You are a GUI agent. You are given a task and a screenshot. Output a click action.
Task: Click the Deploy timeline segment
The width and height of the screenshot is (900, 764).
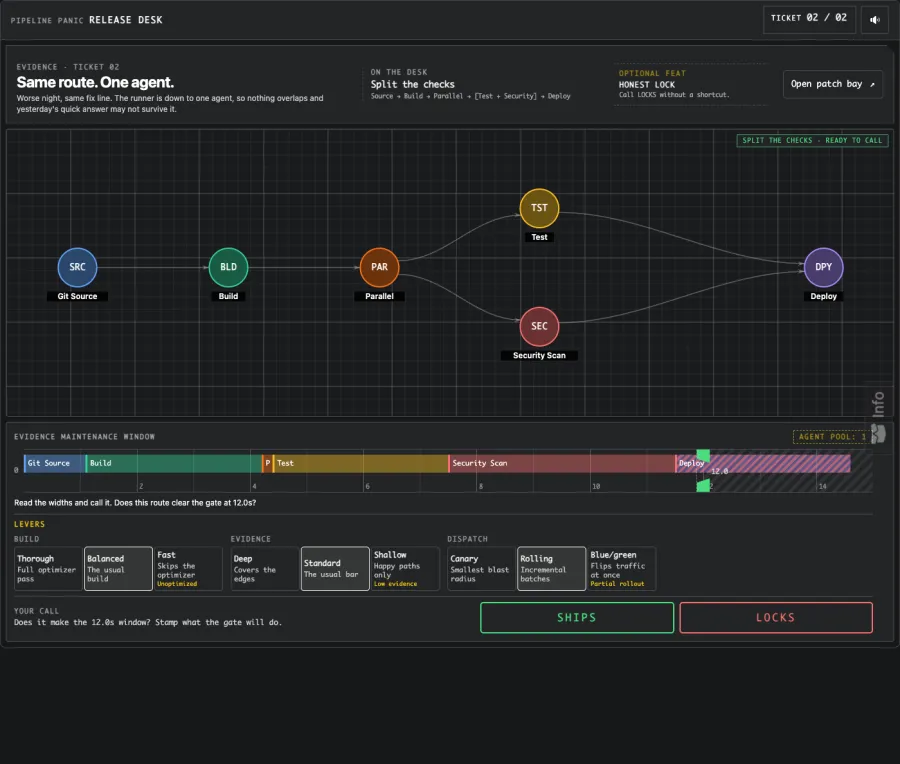point(763,463)
